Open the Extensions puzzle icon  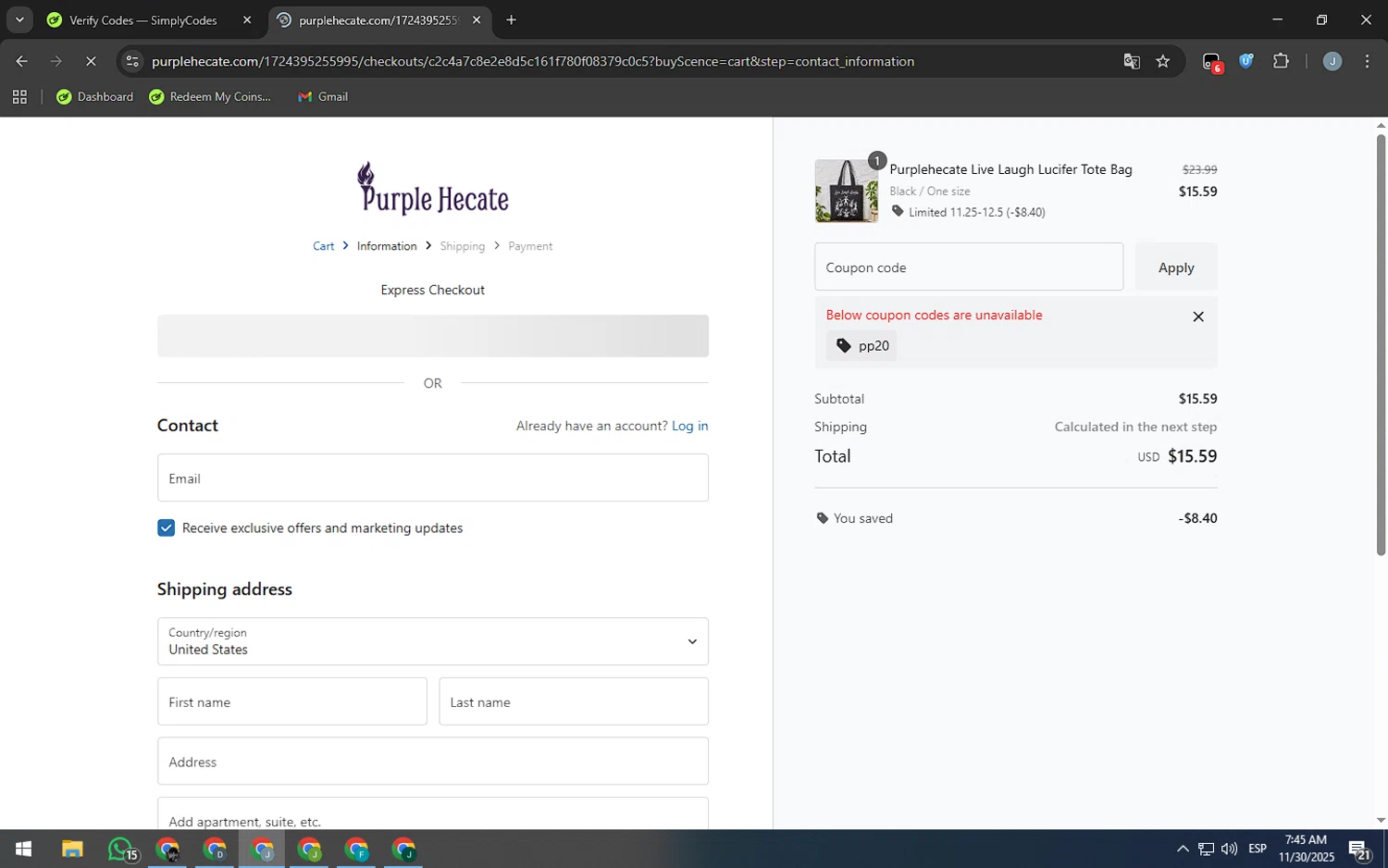pos(1281,61)
